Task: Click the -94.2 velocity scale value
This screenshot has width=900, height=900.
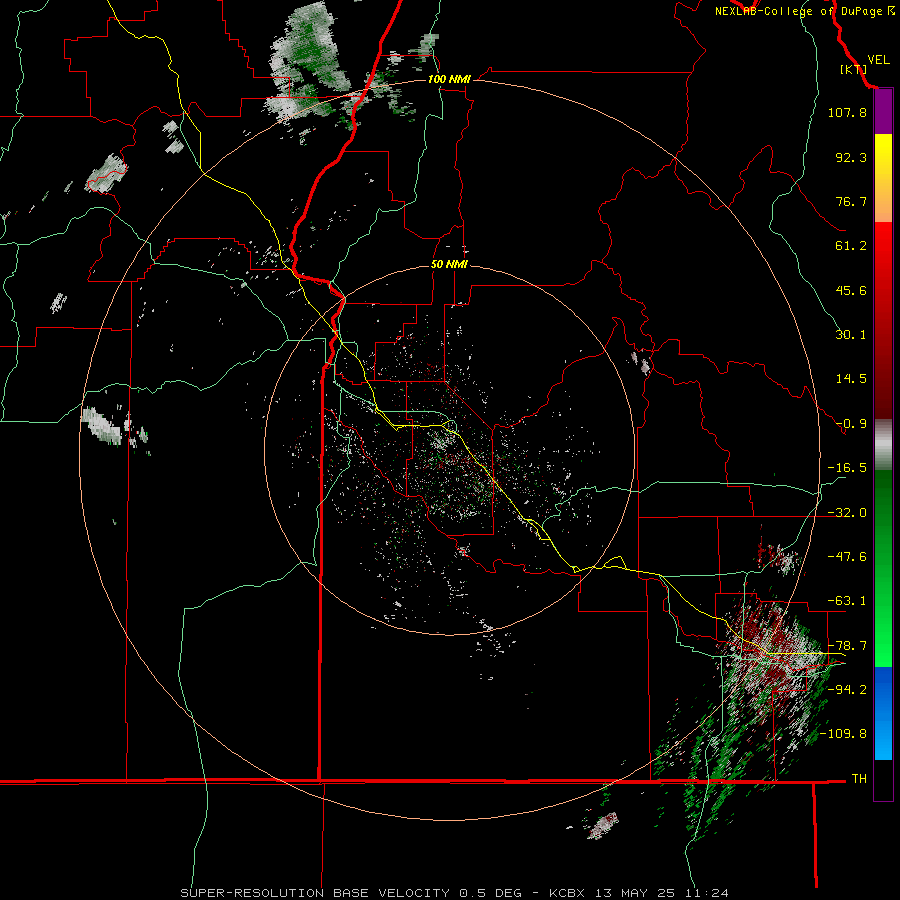Action: (x=847, y=690)
